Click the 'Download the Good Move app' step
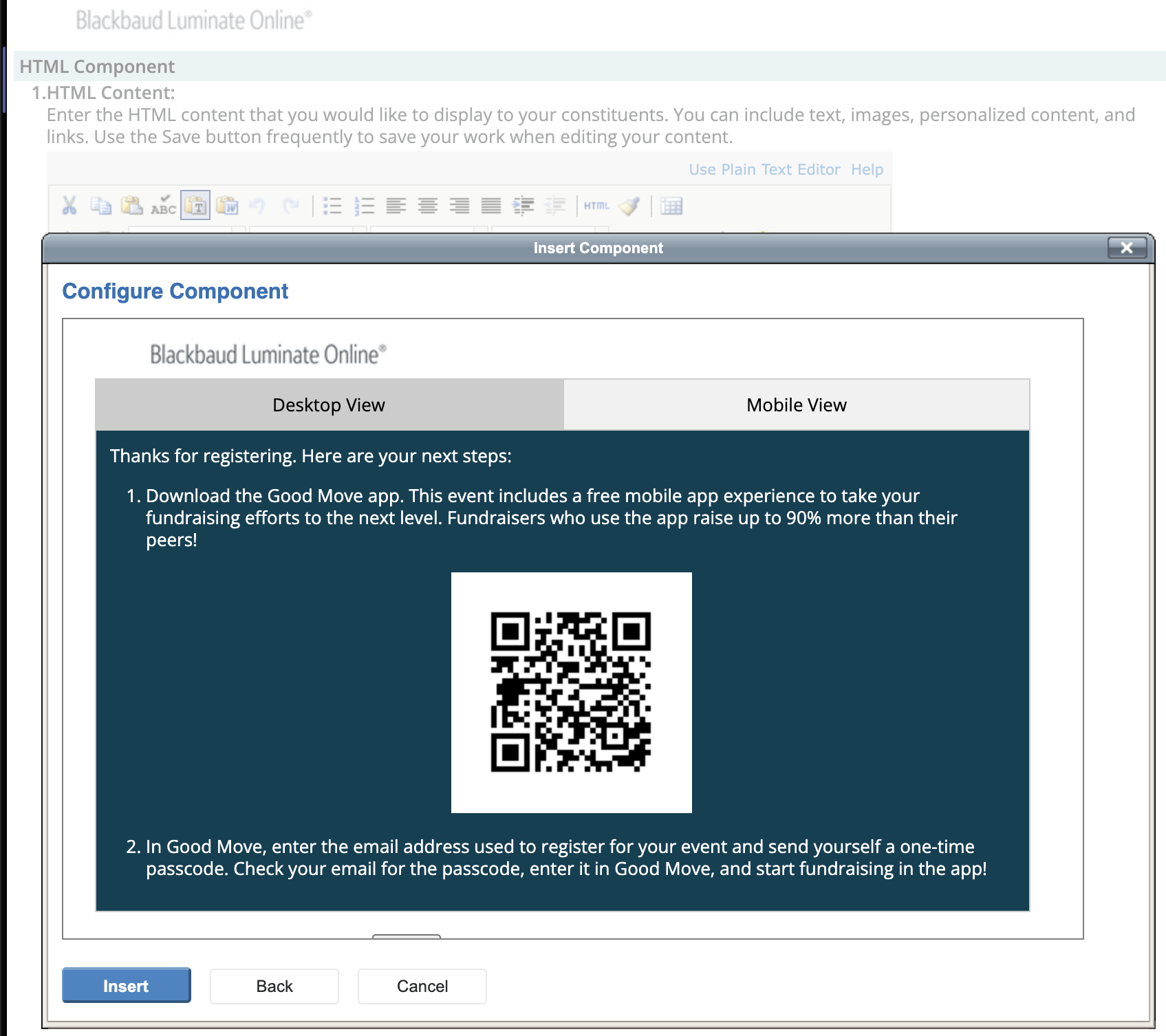 pos(551,517)
